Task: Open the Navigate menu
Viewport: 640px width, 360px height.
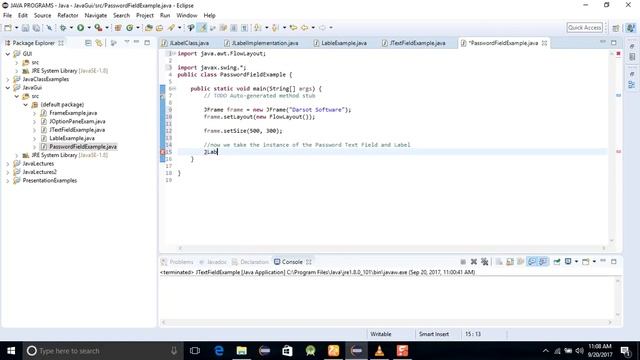Action: click(96, 16)
